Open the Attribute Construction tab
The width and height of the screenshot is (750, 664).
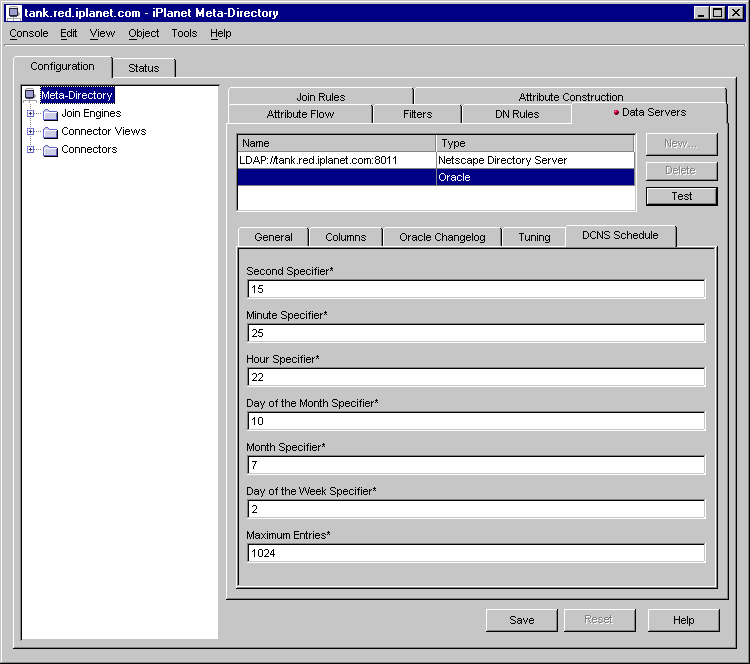click(x=571, y=97)
